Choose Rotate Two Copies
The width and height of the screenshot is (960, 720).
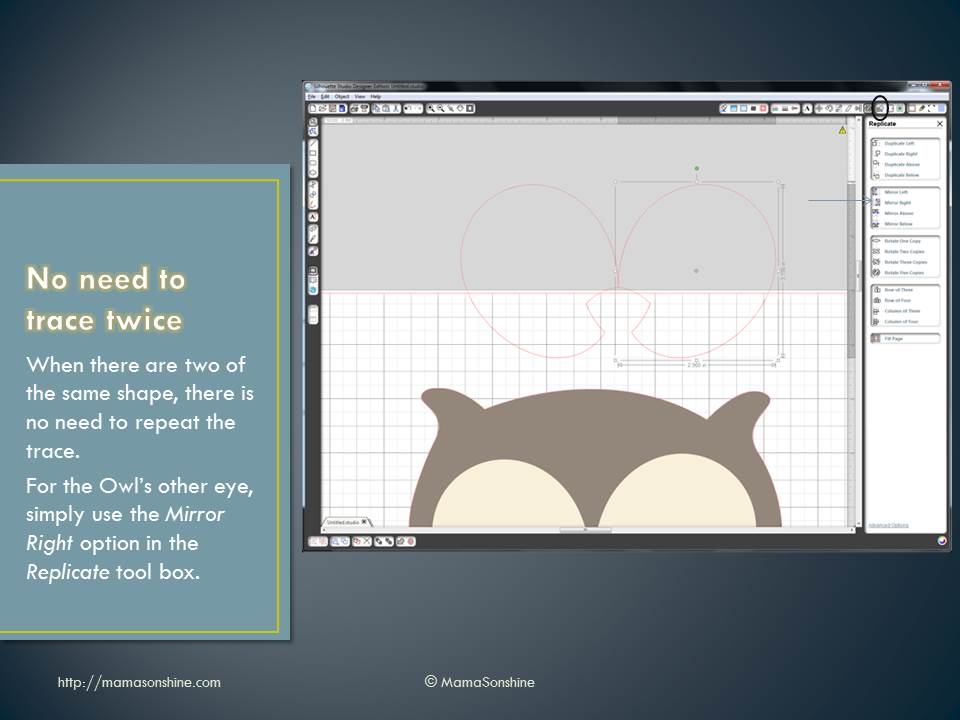903,251
